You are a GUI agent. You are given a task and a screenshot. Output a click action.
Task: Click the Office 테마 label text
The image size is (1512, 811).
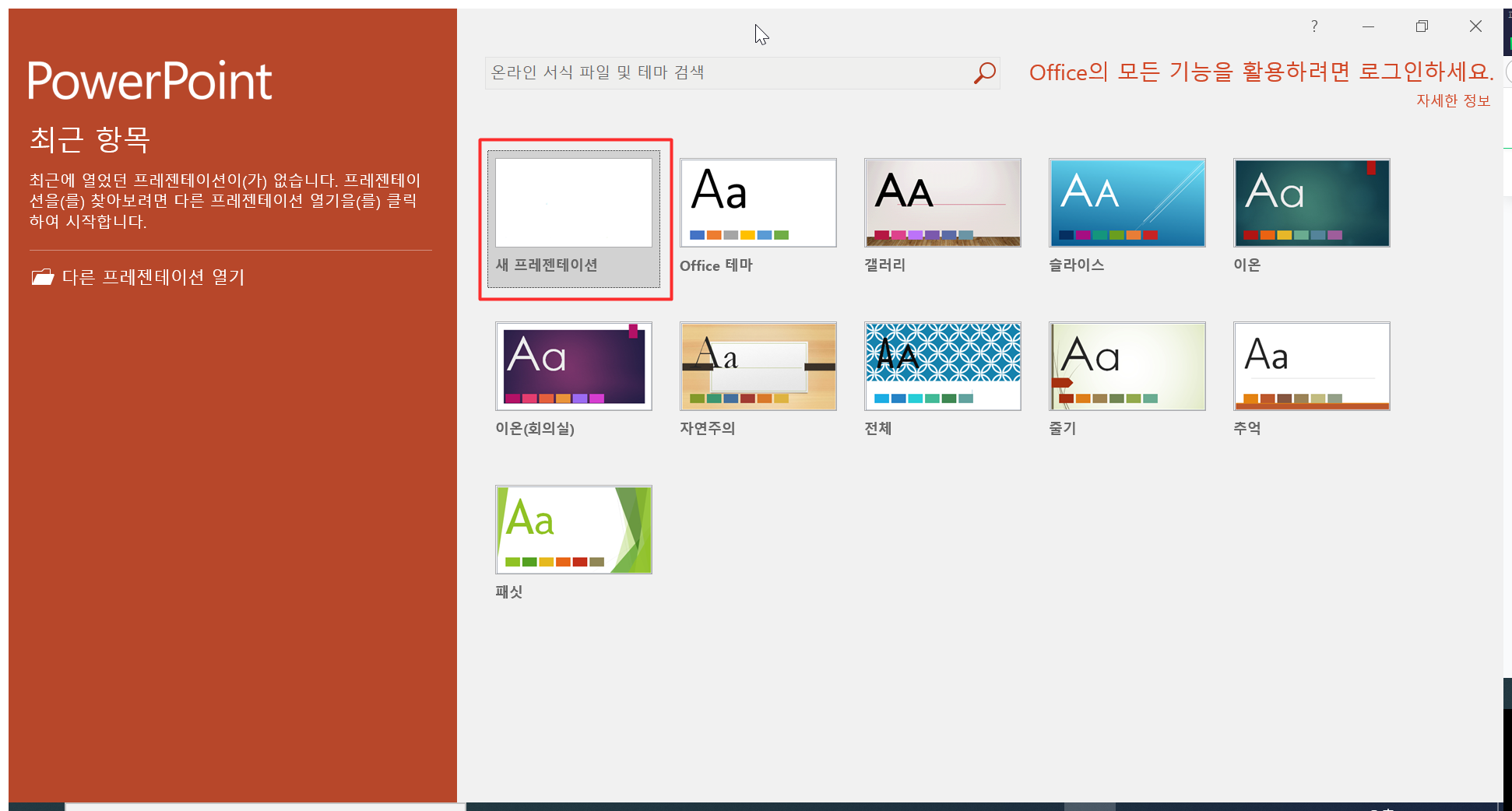point(716,265)
